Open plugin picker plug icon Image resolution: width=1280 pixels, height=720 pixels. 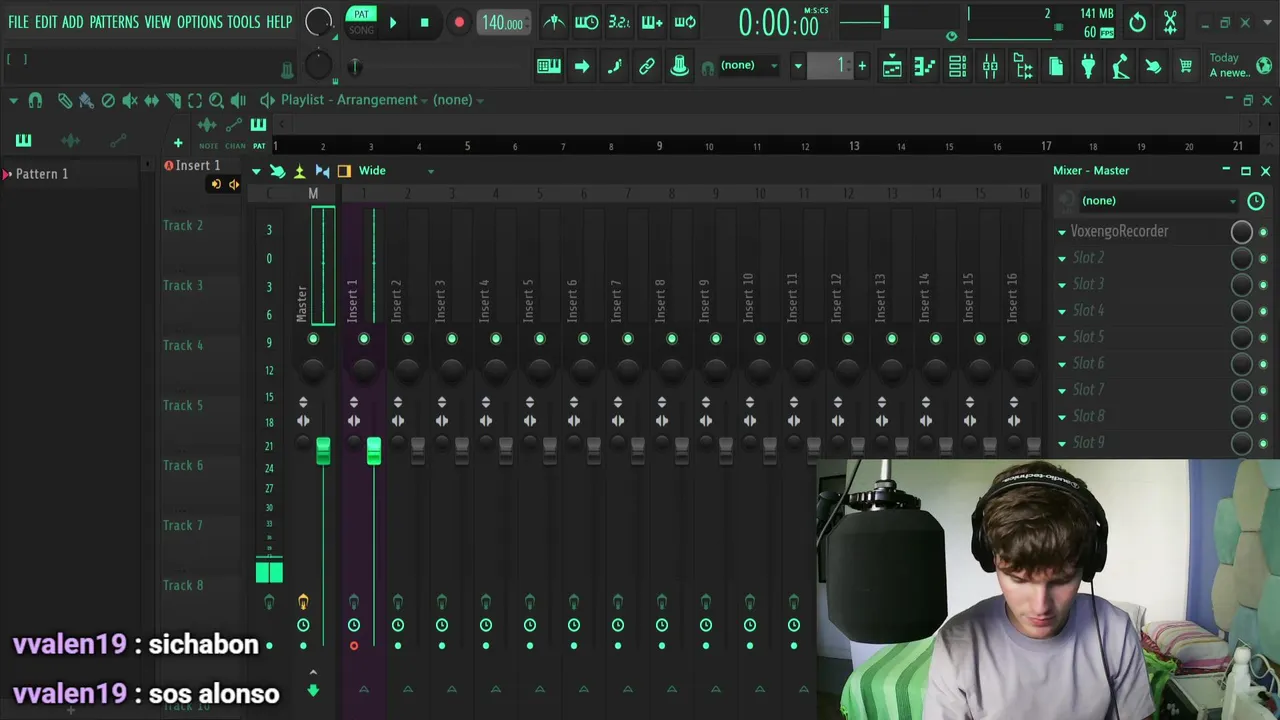(1088, 66)
